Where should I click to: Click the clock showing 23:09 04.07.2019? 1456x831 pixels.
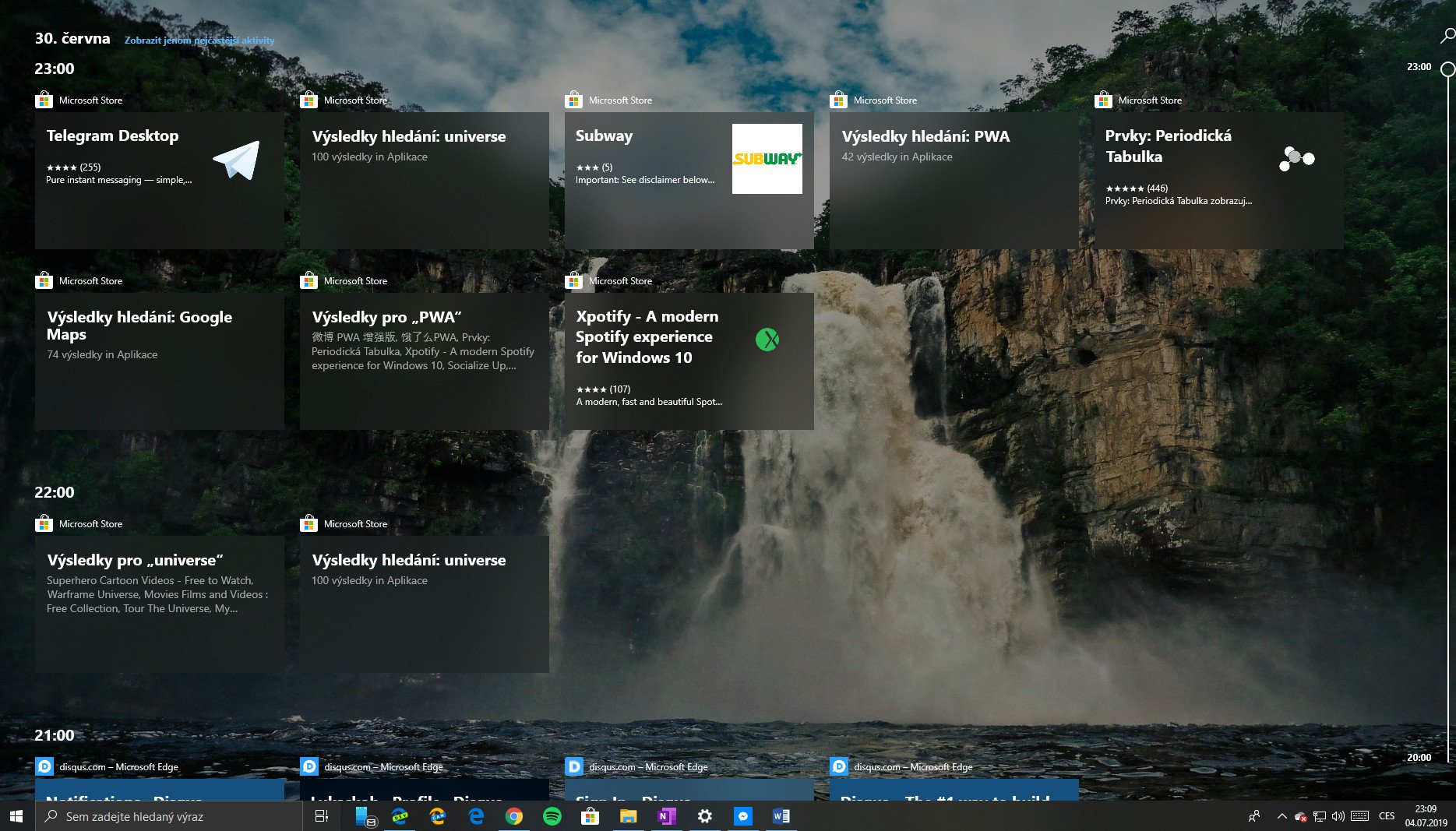coord(1426,816)
